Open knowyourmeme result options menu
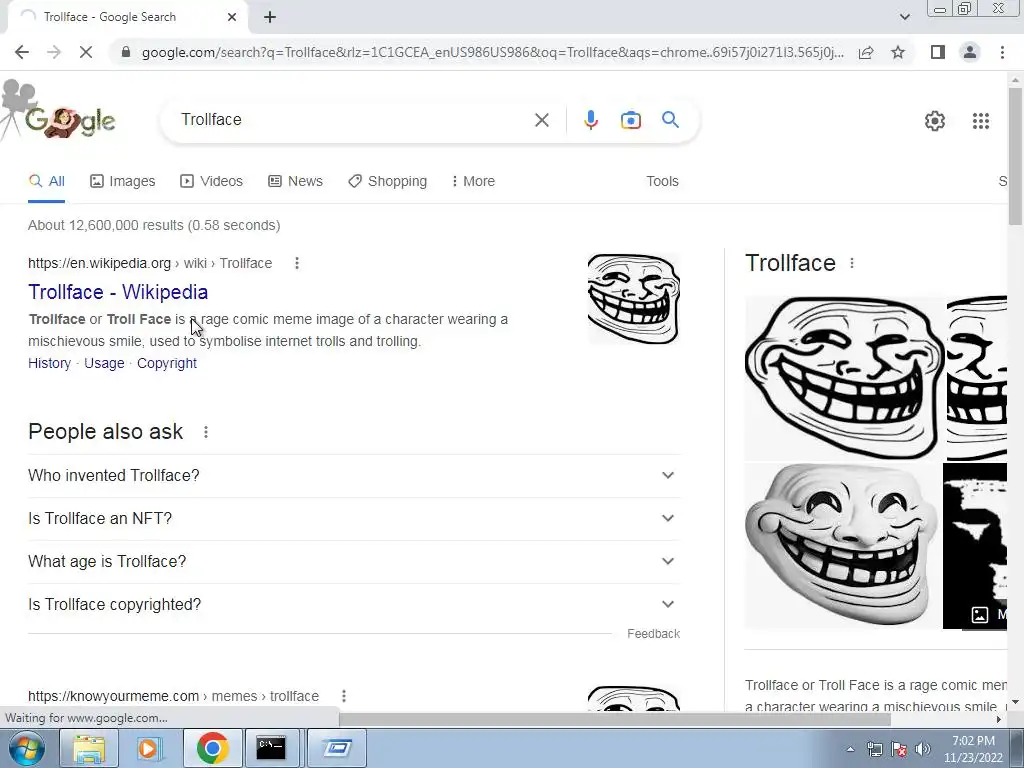The width and height of the screenshot is (1024, 768). click(x=344, y=696)
